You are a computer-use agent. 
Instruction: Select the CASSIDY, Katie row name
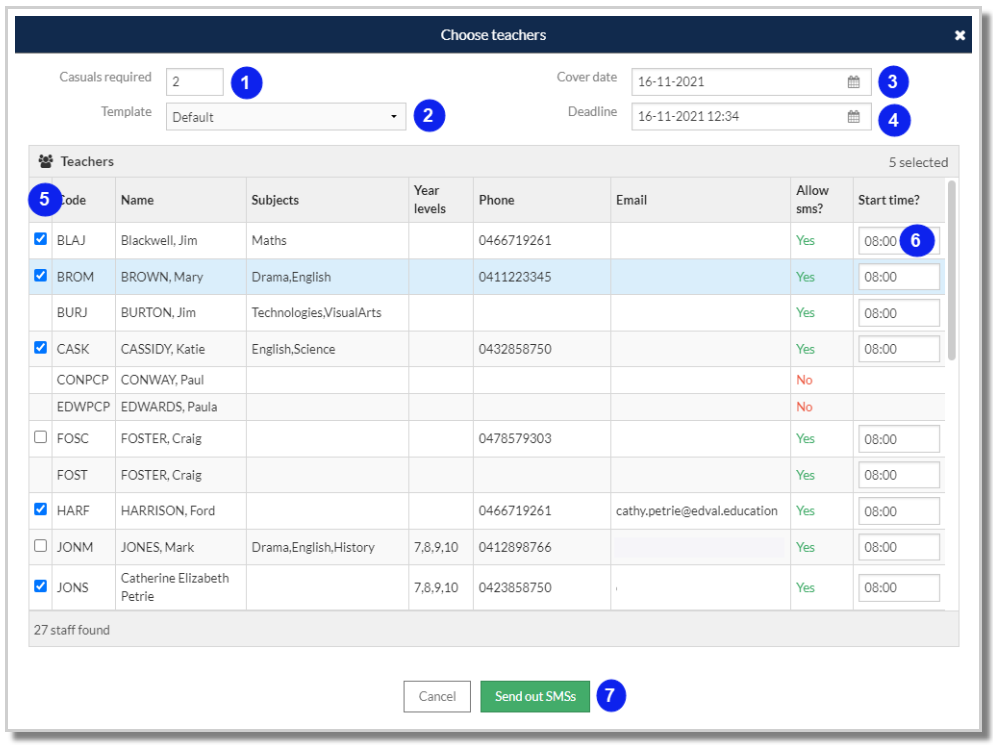pyautogui.click(x=161, y=349)
